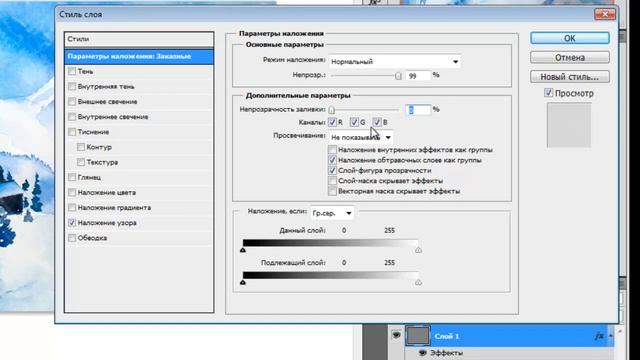Image resolution: width=640 pixels, height=360 pixels.
Task: Open the Наложение узора style settings
Action: click(x=107, y=223)
